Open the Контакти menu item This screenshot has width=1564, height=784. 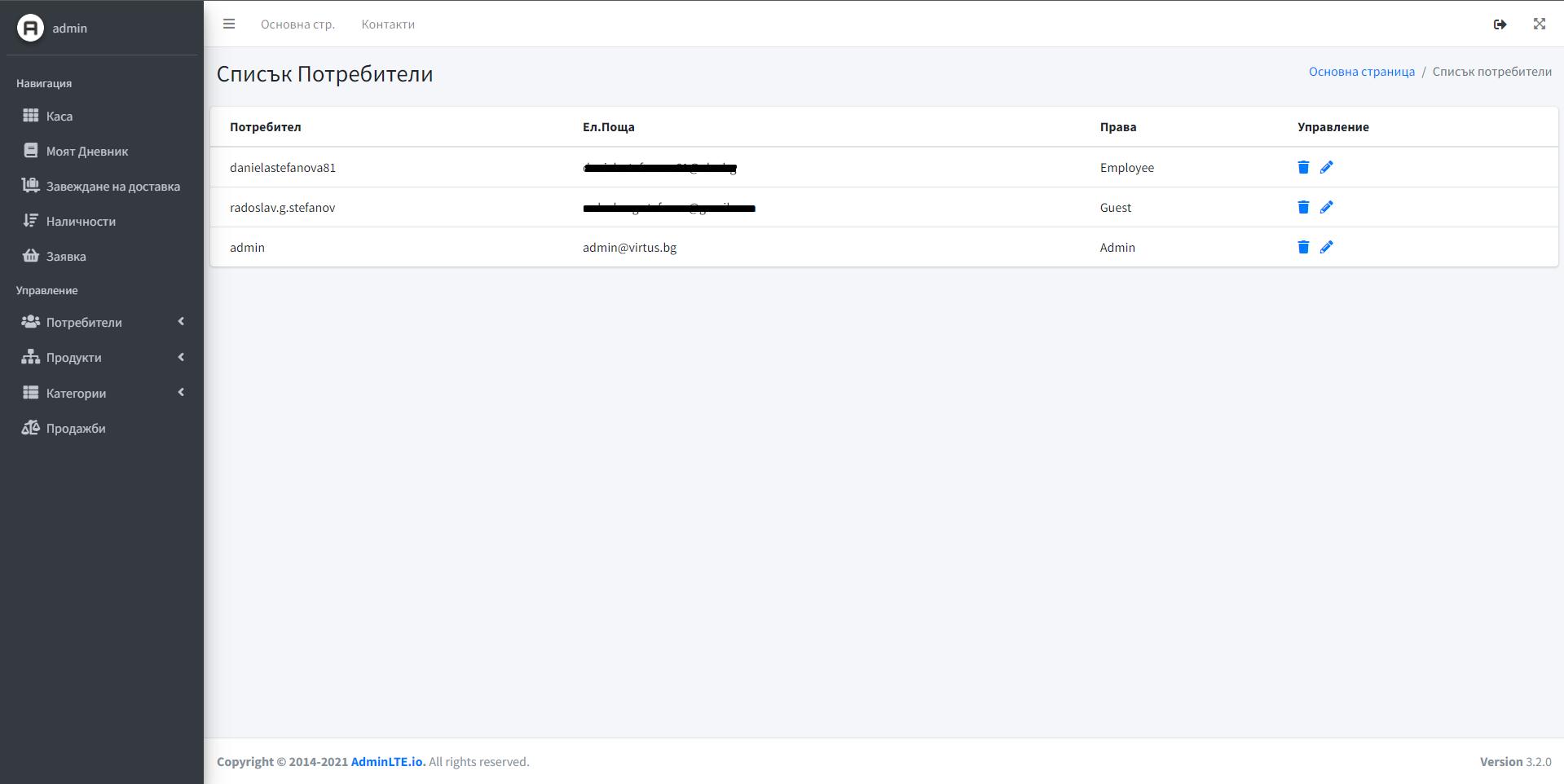click(388, 24)
